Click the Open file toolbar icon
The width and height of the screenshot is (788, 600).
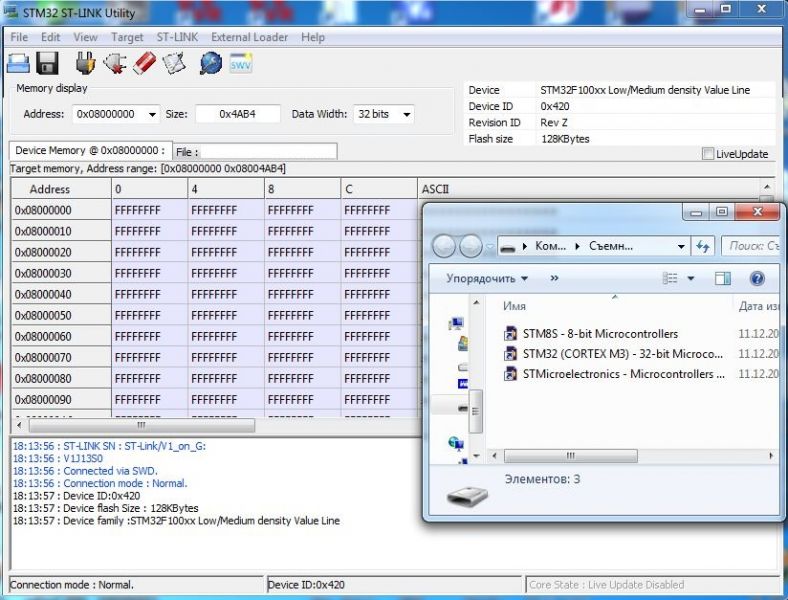click(x=18, y=64)
